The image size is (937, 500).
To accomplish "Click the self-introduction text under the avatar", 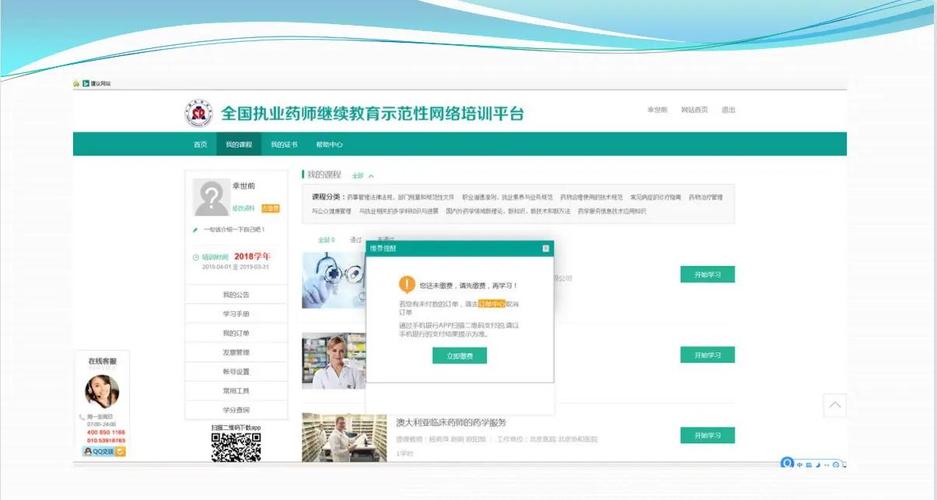I will tap(234, 229).
